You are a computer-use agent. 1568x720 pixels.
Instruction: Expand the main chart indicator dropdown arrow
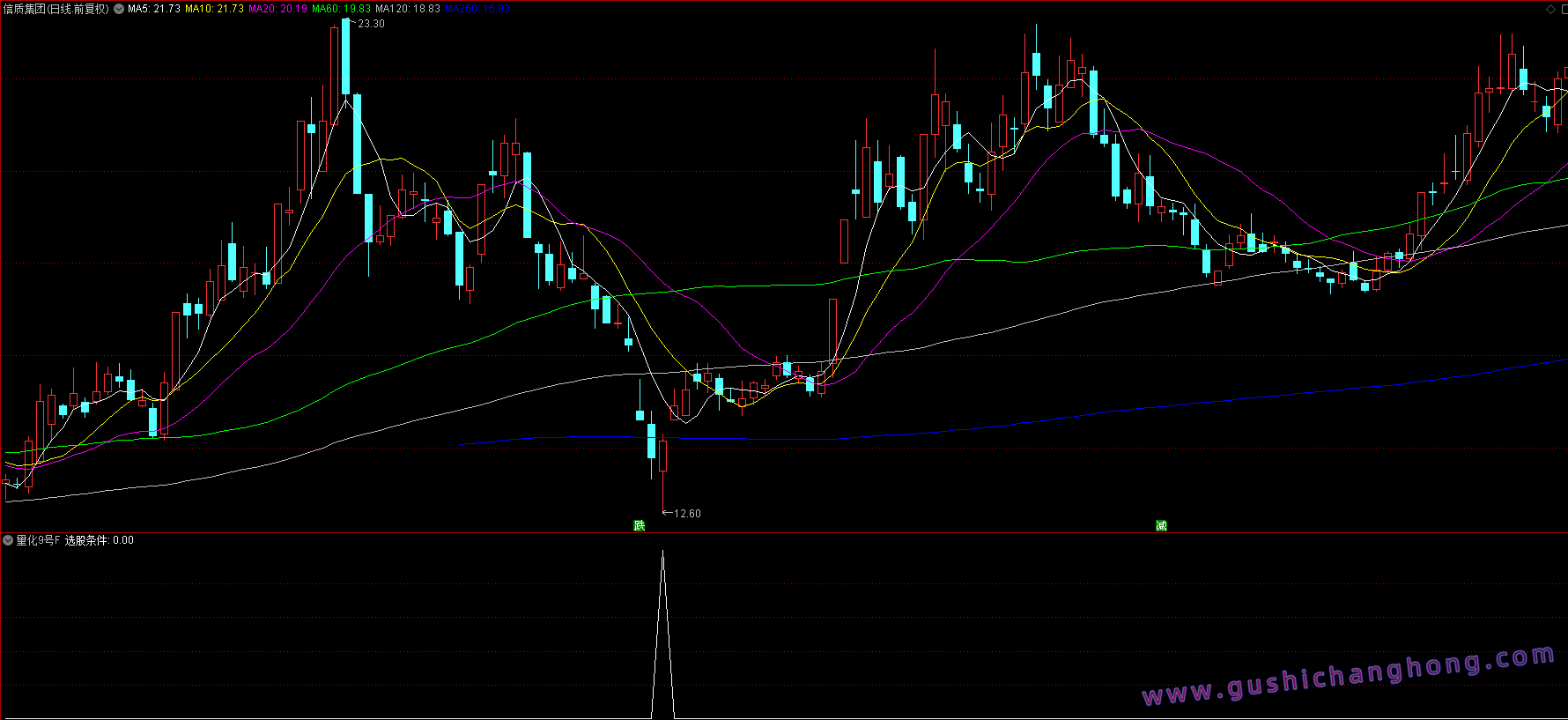(119, 9)
